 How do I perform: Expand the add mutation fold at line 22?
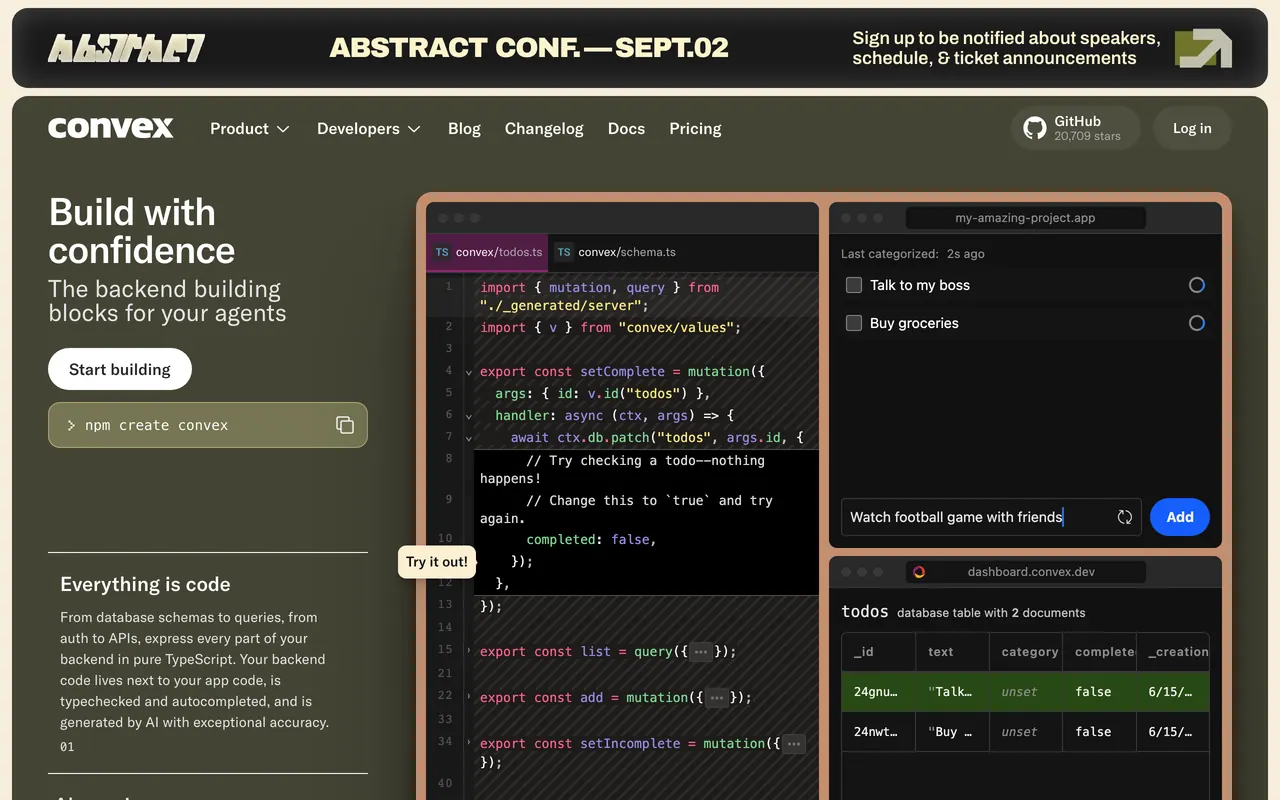[x=469, y=697]
